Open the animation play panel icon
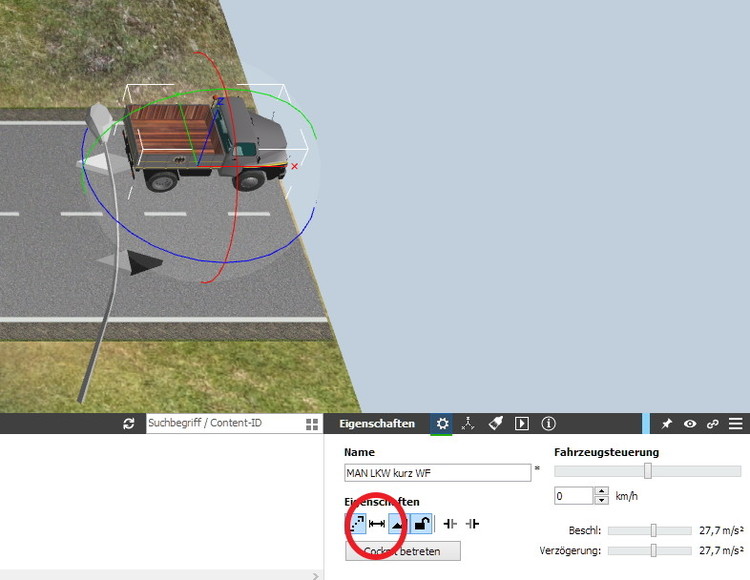The image size is (750, 580). click(522, 424)
